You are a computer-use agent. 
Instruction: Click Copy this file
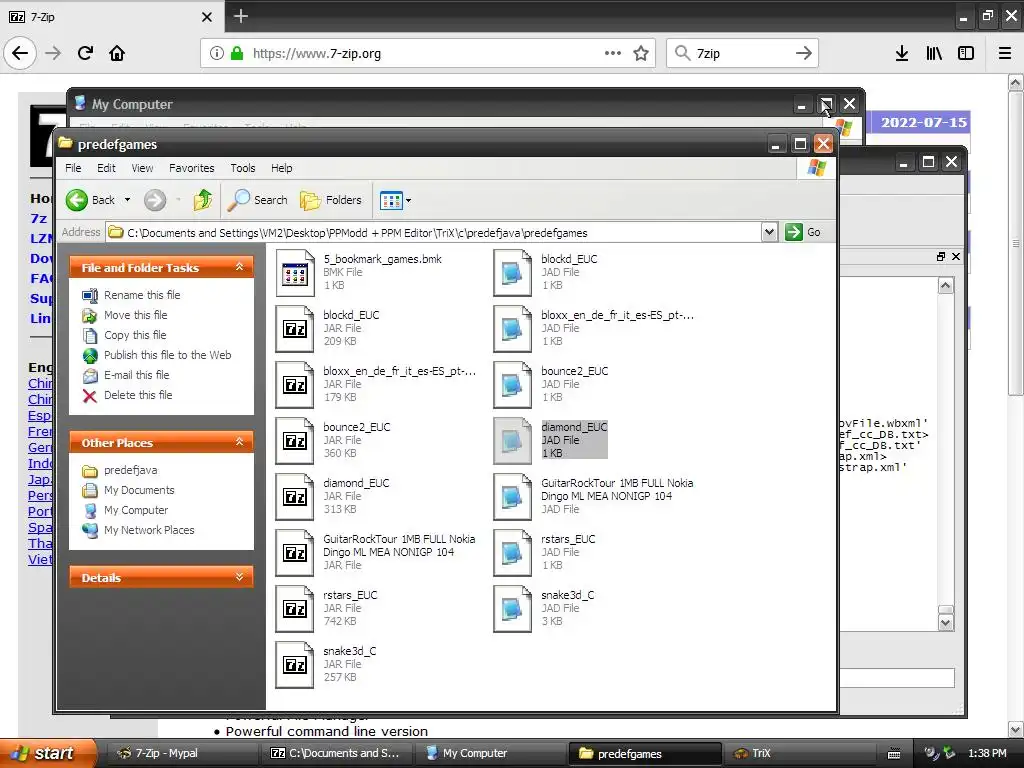coord(135,335)
